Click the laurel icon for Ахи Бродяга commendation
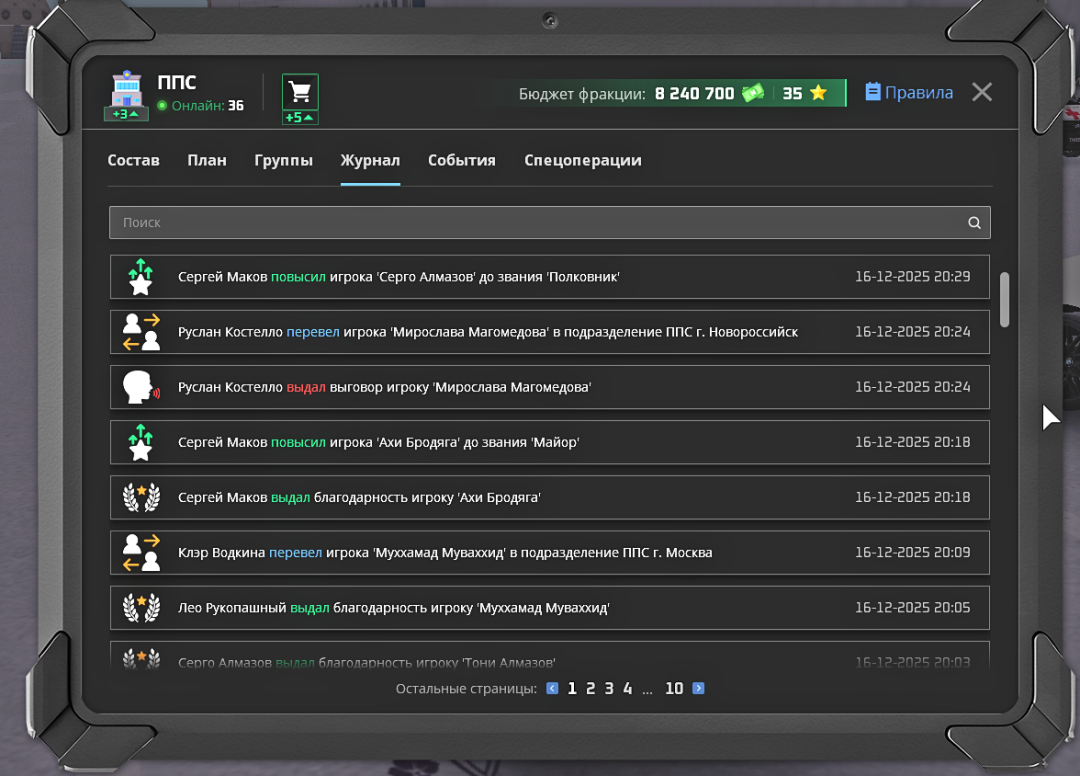The width and height of the screenshot is (1080, 776). pos(141,497)
